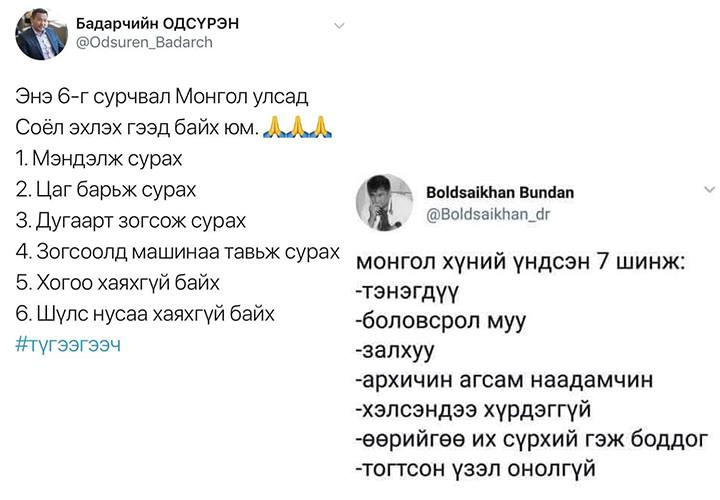Viewport: 720px width, 500px height.
Task: Select the '-тогтсон үзэл онолгүй' line
Action: click(476, 469)
